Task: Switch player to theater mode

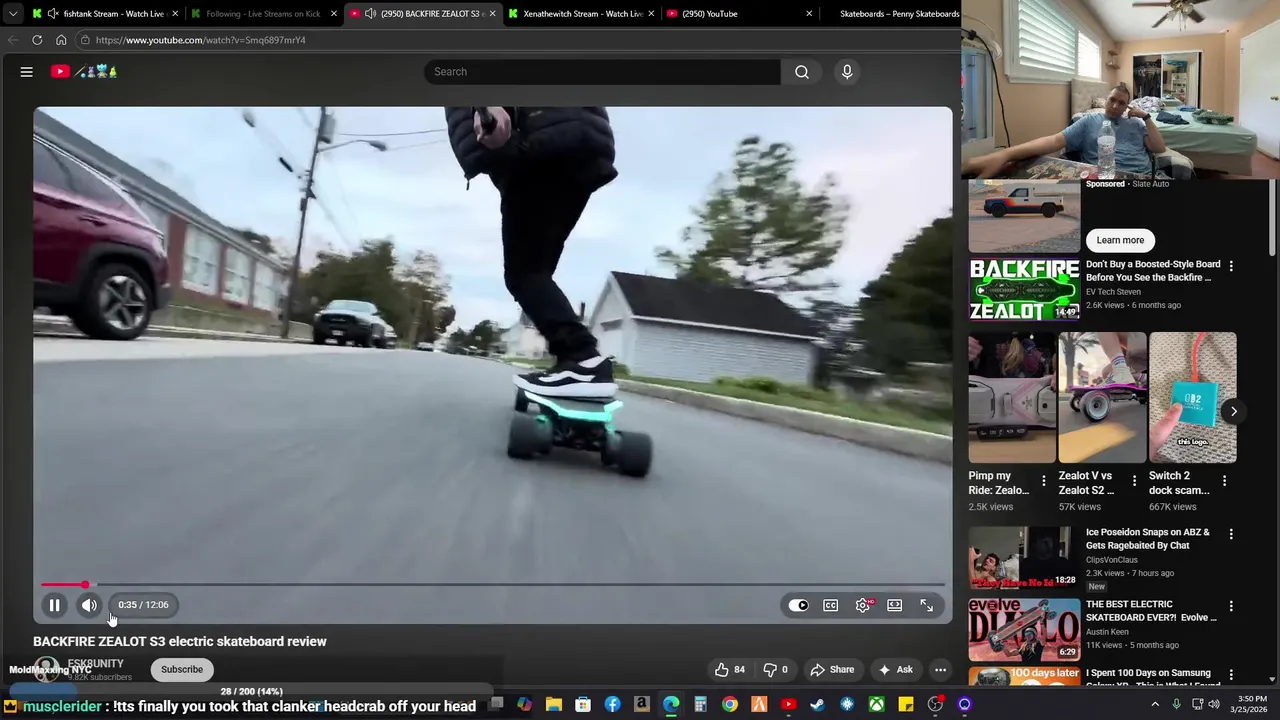Action: point(894,605)
